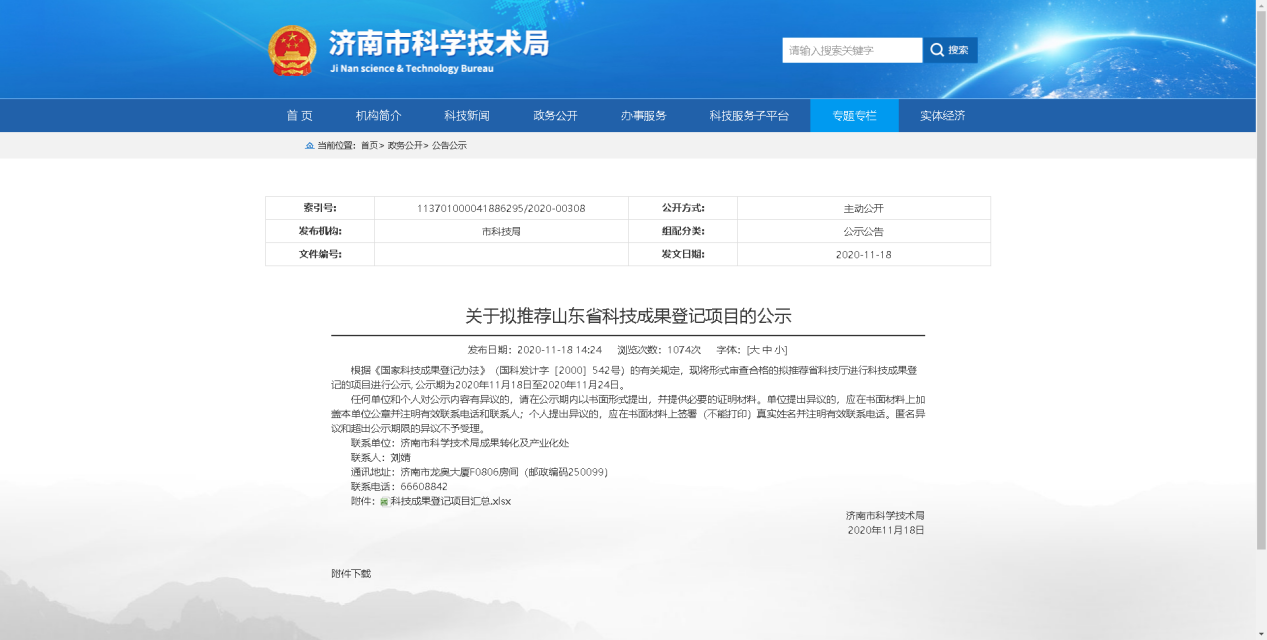Select 大 to enlarge the article font
Image resolution: width=1267 pixels, height=640 pixels.
click(x=753, y=348)
